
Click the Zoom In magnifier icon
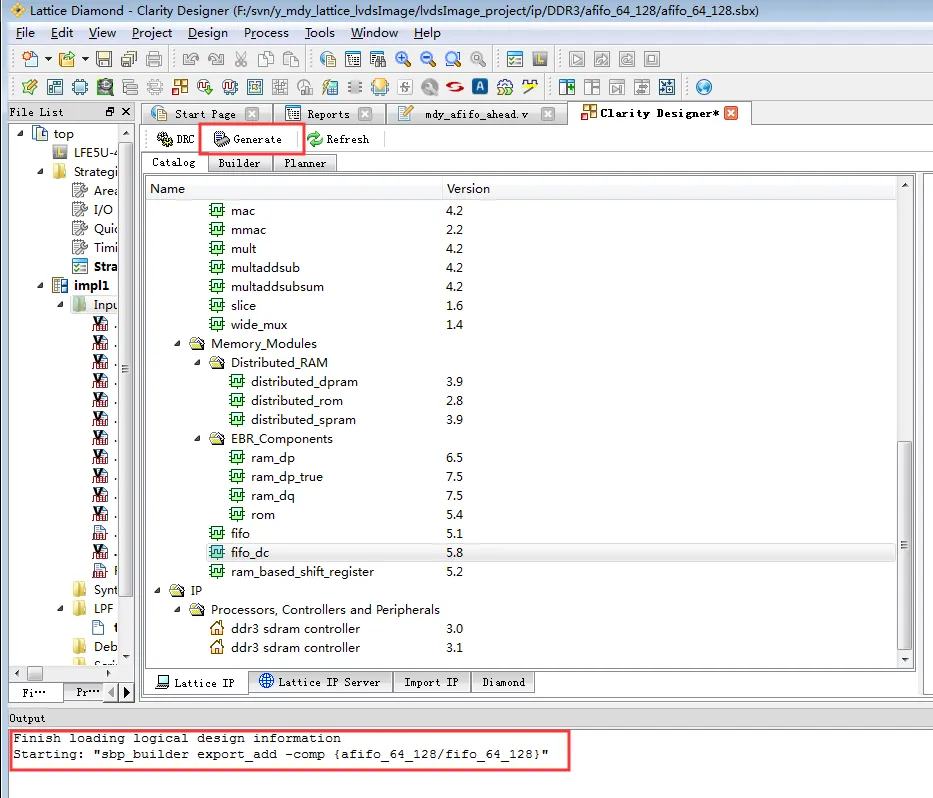(x=403, y=59)
